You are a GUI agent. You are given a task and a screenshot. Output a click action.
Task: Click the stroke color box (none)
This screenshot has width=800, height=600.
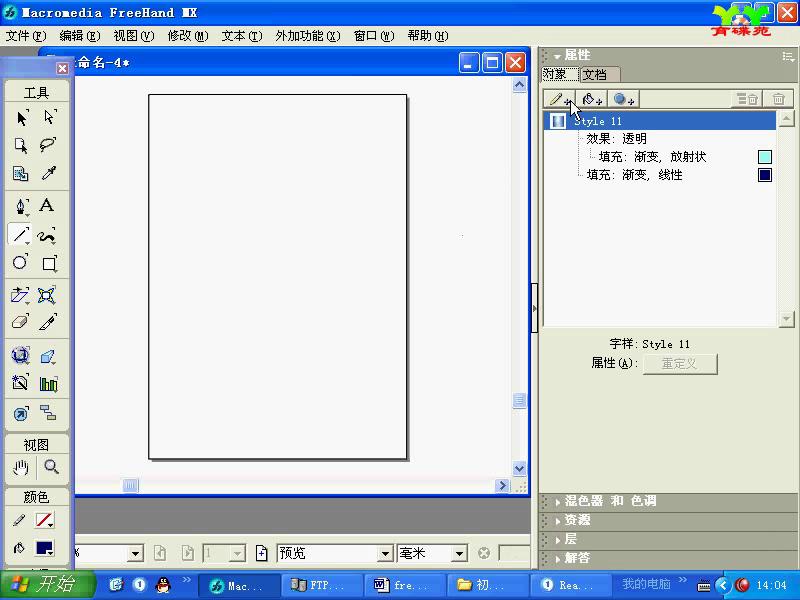[44, 520]
